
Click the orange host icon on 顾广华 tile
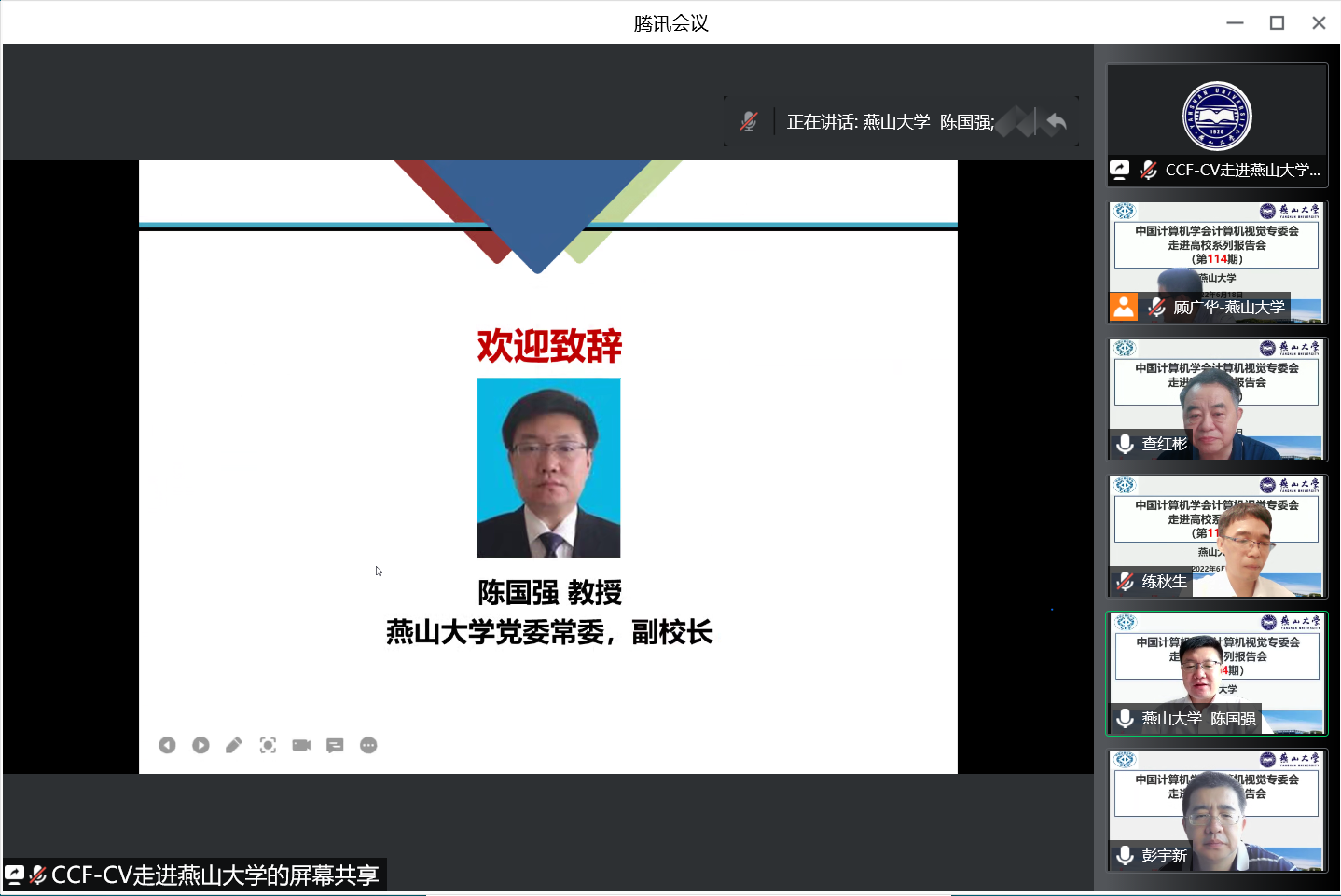1124,307
